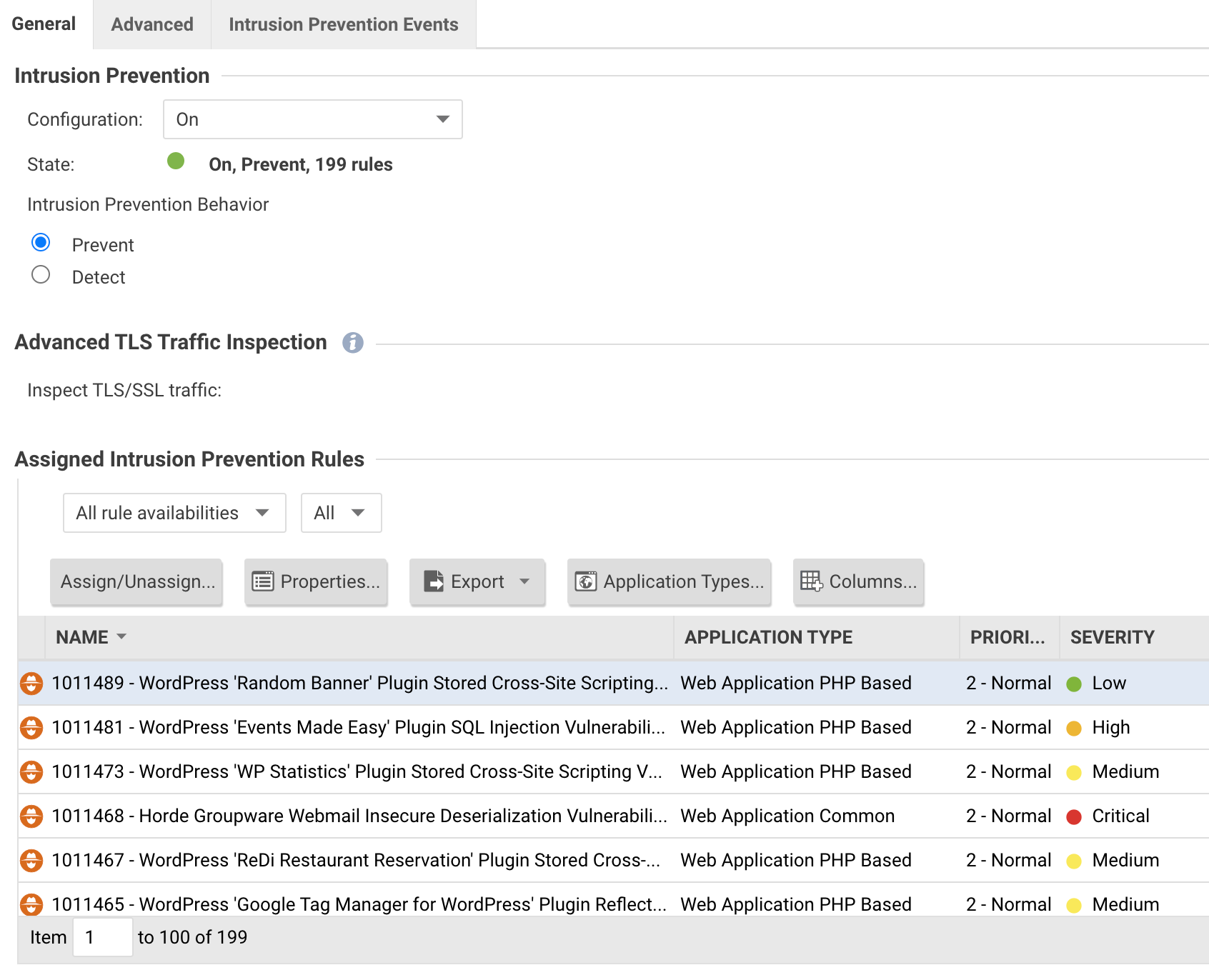The image size is (1209, 980).
Task: Click the Item page number field
Action: (x=102, y=937)
